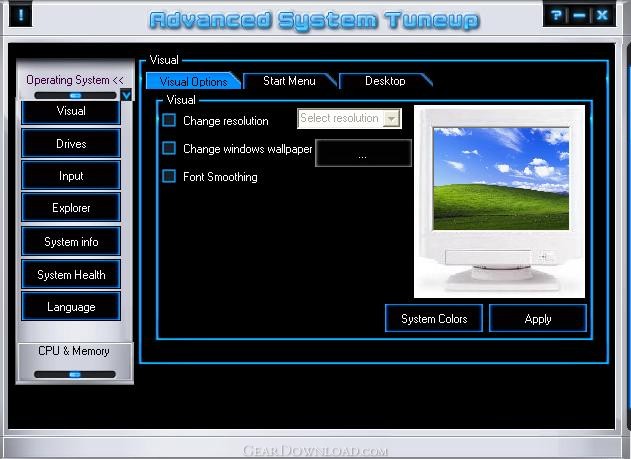Select the Visual Options tab

point(193,82)
